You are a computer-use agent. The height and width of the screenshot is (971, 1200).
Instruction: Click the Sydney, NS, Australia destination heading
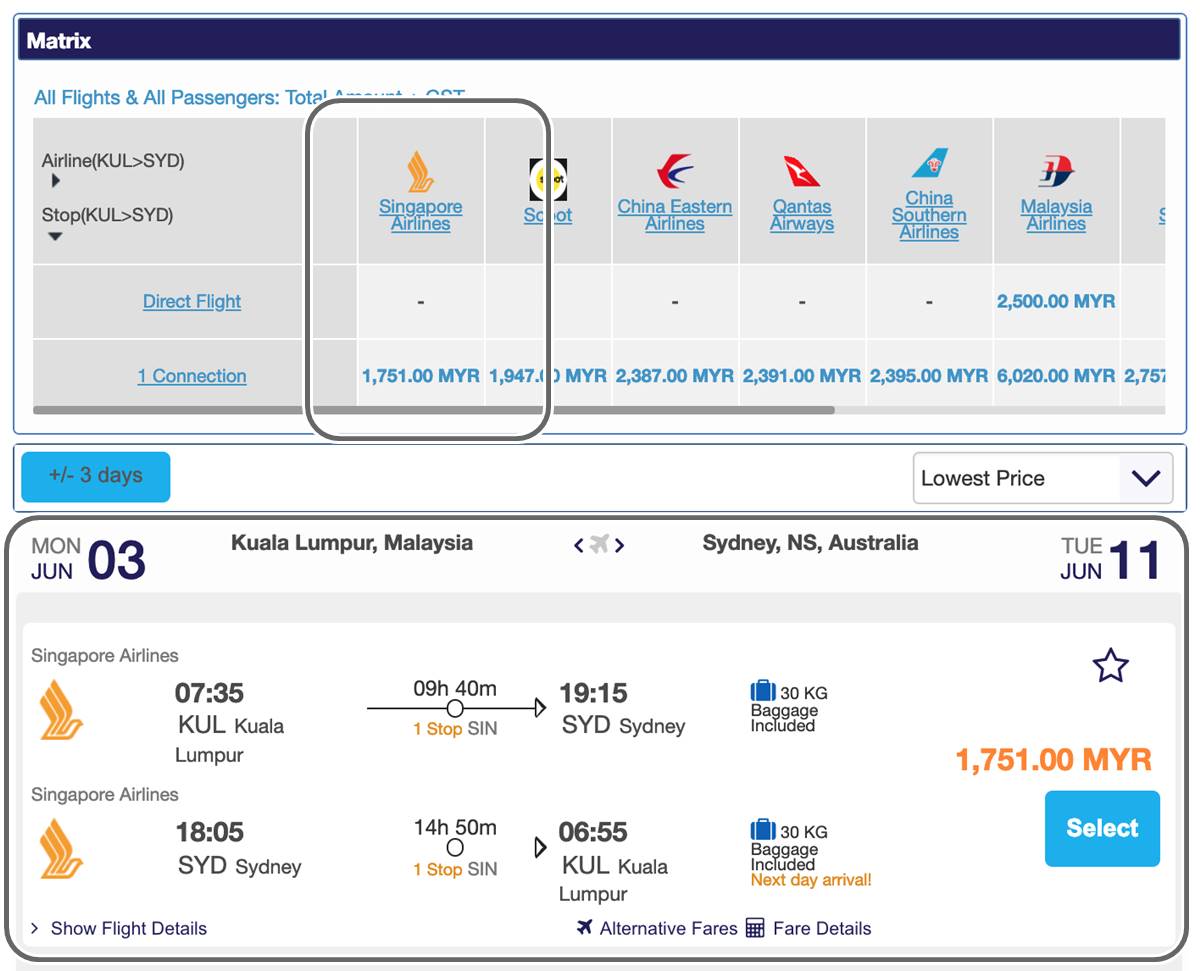coord(810,543)
